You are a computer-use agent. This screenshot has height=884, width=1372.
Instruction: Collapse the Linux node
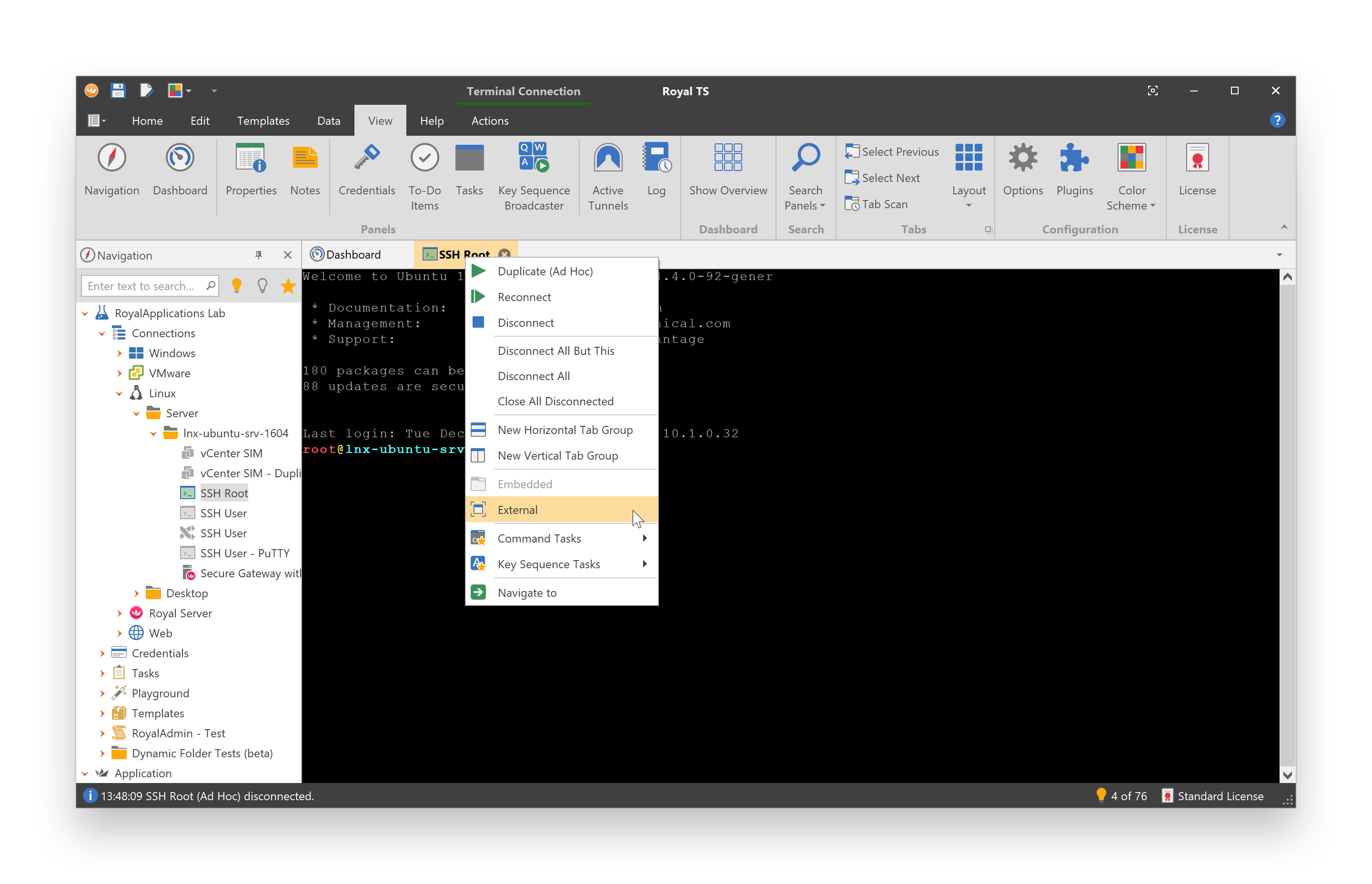click(x=120, y=394)
